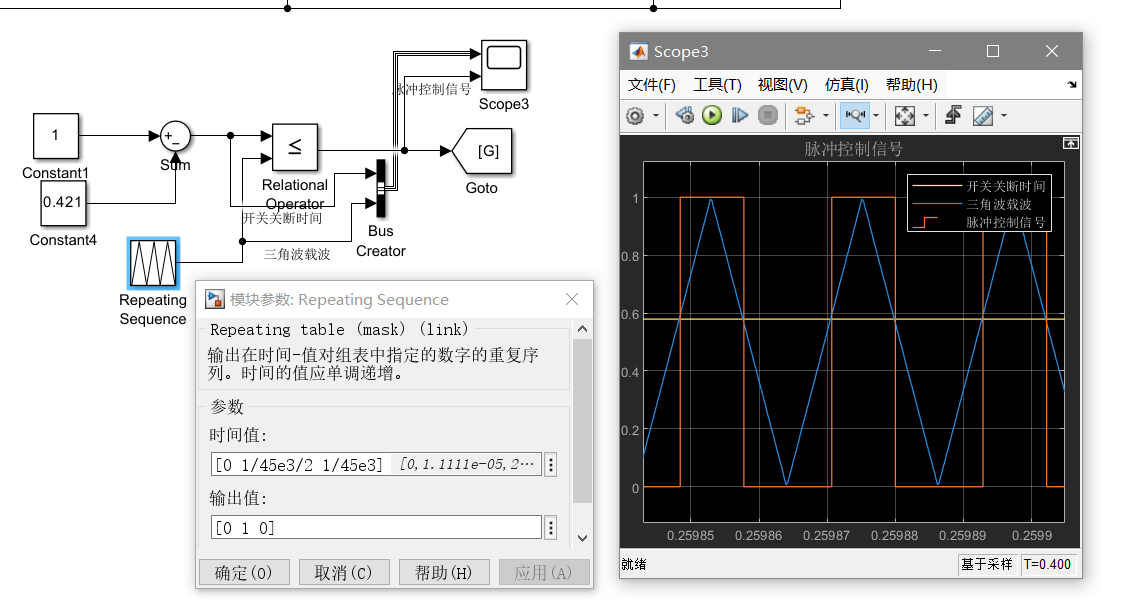Open the zoom tool dropdown arrow

coord(875,115)
